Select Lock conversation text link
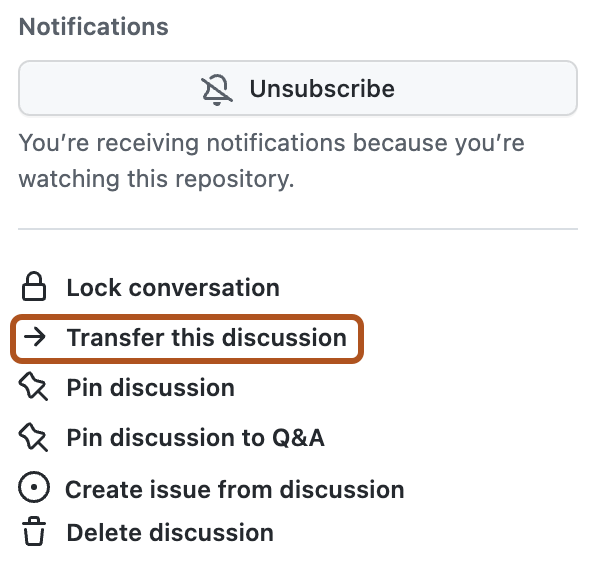The image size is (600, 578). (x=173, y=289)
